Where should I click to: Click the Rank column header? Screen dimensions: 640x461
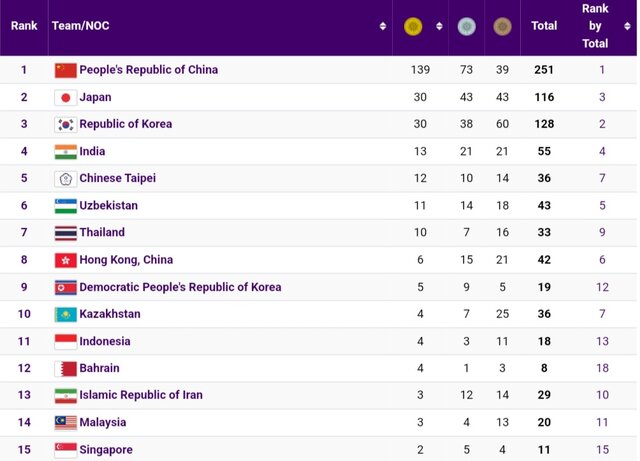24,26
